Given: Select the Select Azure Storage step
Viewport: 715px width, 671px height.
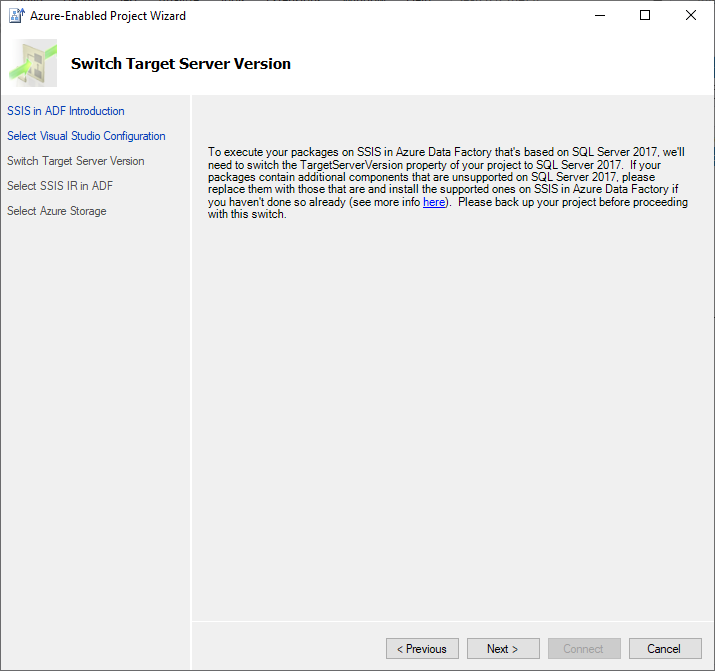Looking at the screenshot, I should pyautogui.click(x=57, y=211).
